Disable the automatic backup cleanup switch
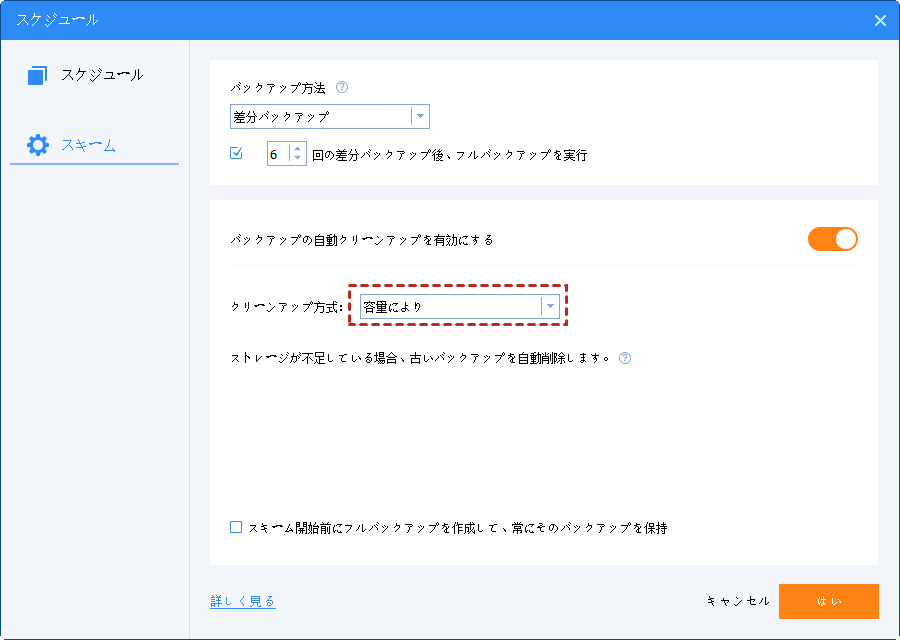This screenshot has height=640, width=900. click(832, 239)
